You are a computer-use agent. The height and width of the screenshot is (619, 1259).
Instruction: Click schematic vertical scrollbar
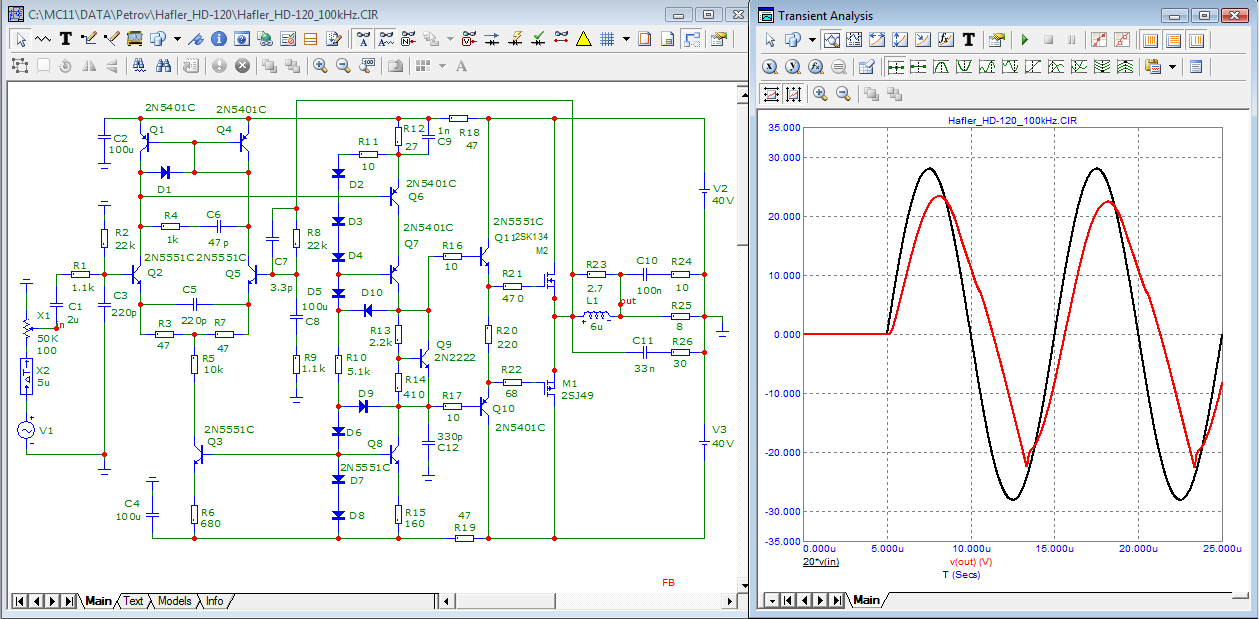click(x=742, y=338)
